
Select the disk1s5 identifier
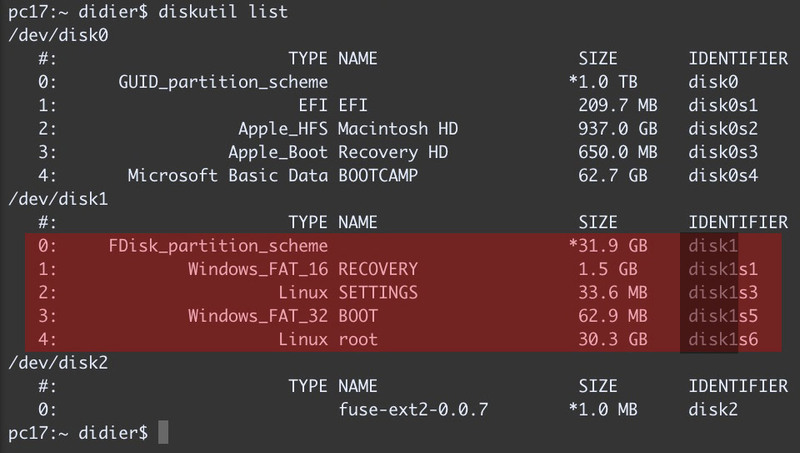pos(723,316)
